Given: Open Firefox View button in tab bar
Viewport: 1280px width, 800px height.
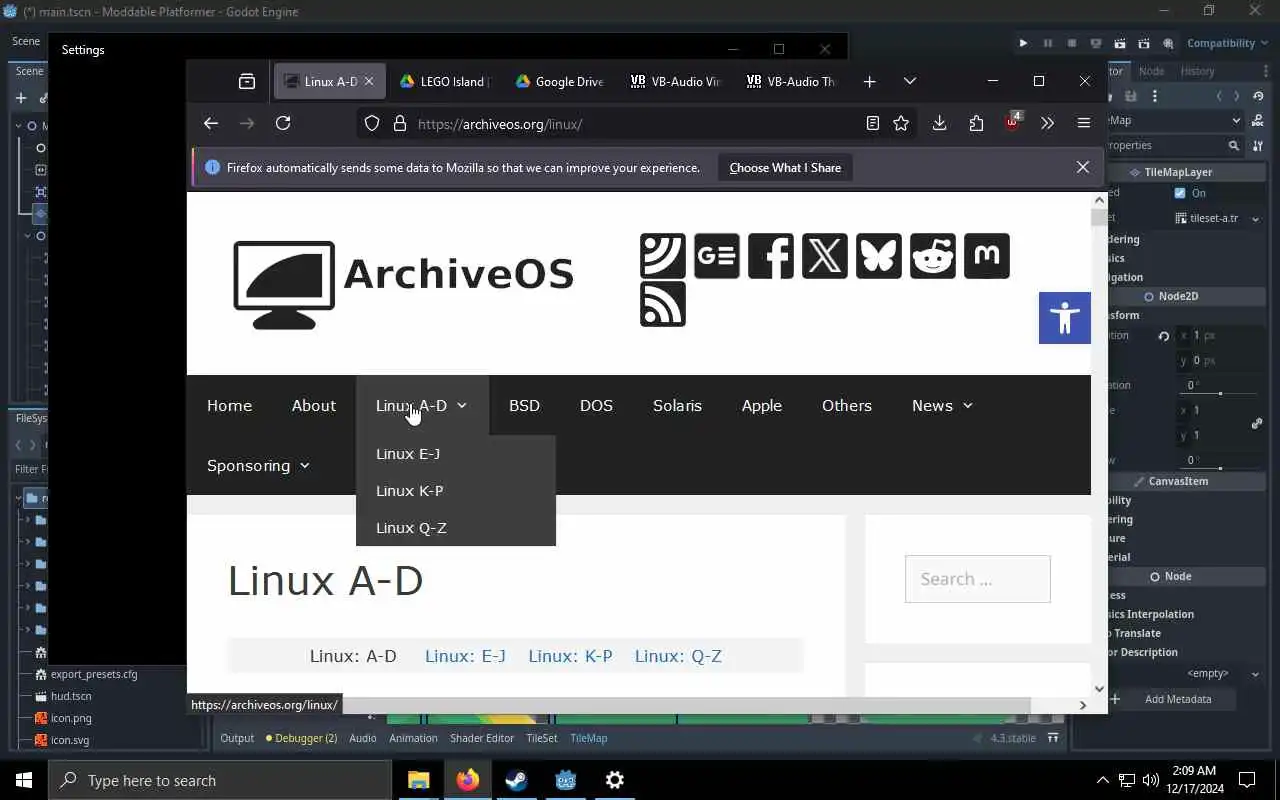Looking at the screenshot, I should pos(247,81).
